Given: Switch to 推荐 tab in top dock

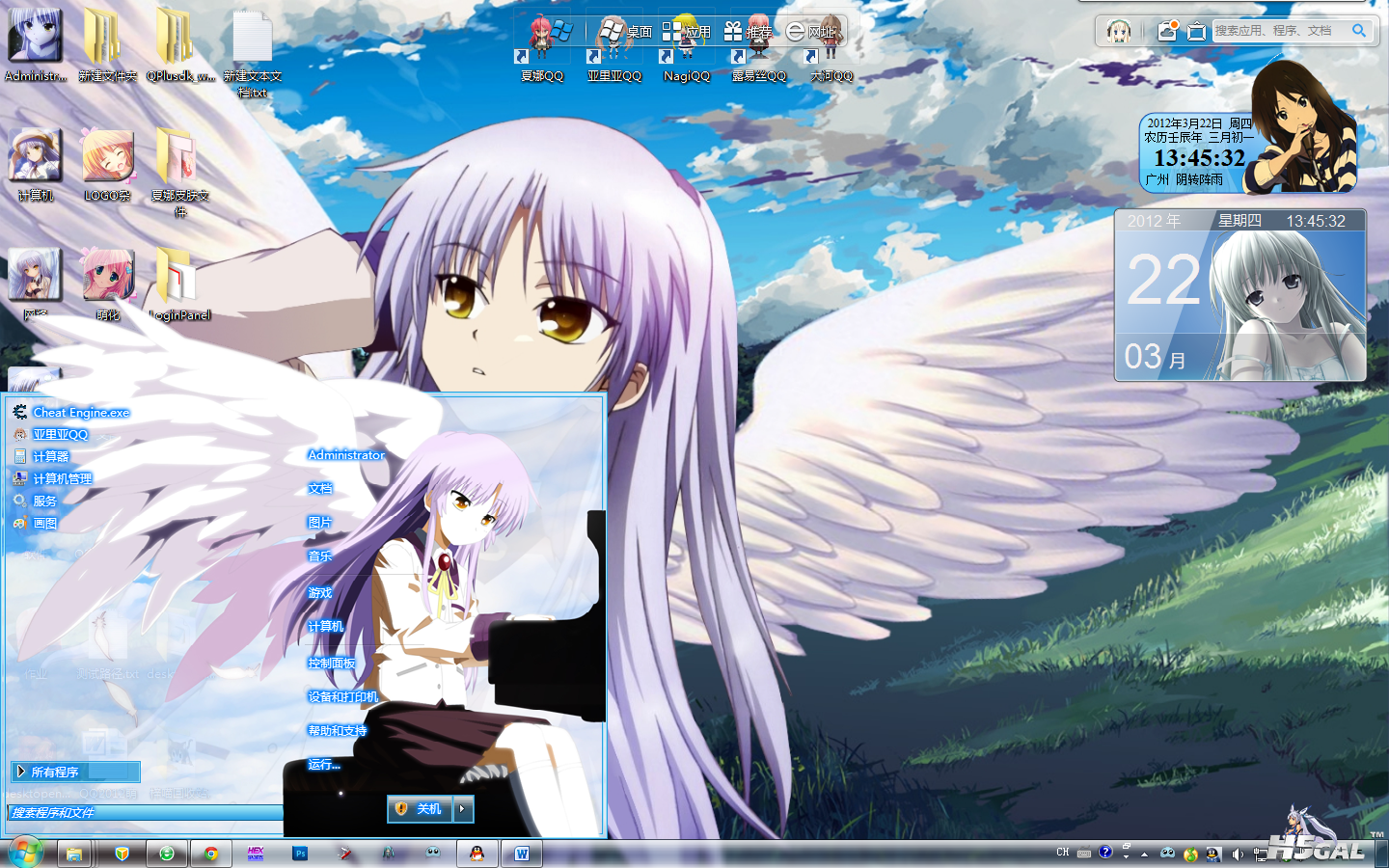Looking at the screenshot, I should (749, 32).
